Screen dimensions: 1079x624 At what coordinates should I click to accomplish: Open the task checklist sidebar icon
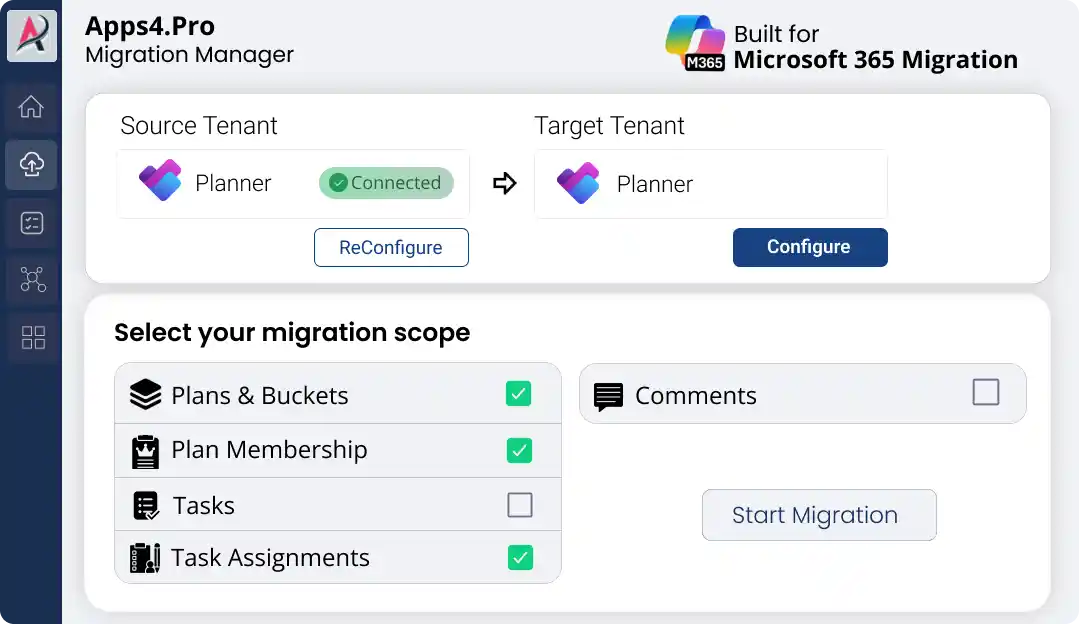coord(32,222)
